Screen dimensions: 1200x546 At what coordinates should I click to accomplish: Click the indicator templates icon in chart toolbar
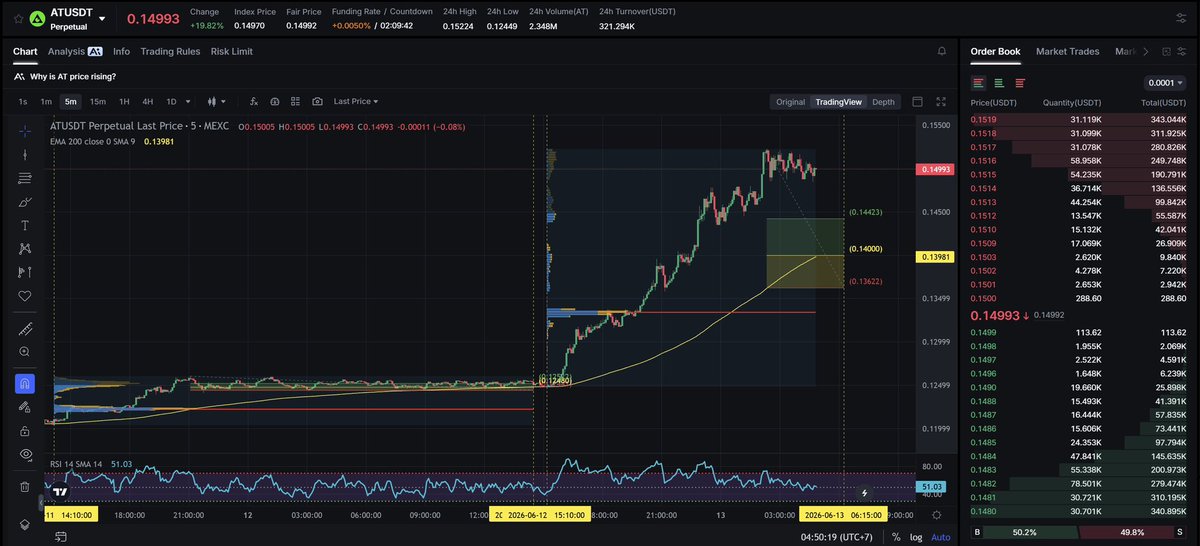coord(275,101)
